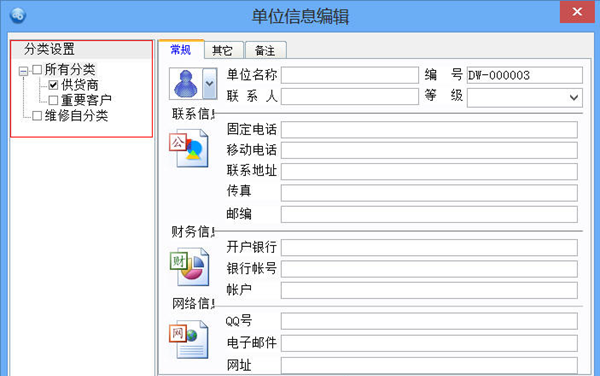Switch to the 备注 tab
The height and width of the screenshot is (376, 600).
pos(265,50)
